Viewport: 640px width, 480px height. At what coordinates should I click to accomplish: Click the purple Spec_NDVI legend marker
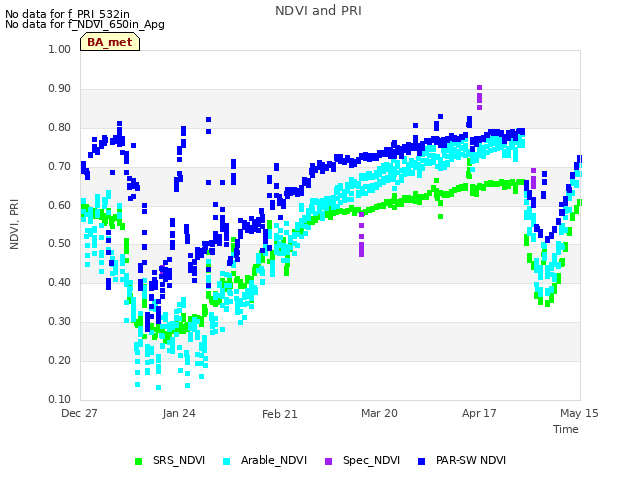click(329, 462)
